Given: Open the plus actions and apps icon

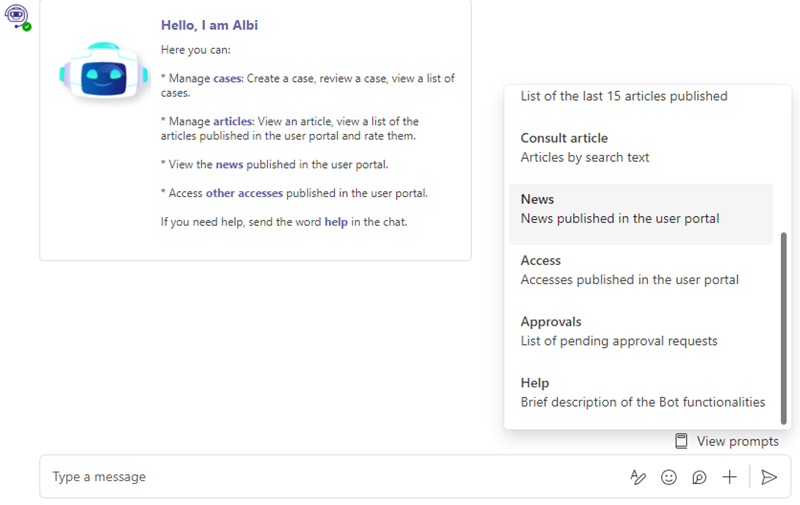Looking at the screenshot, I should click(x=730, y=477).
